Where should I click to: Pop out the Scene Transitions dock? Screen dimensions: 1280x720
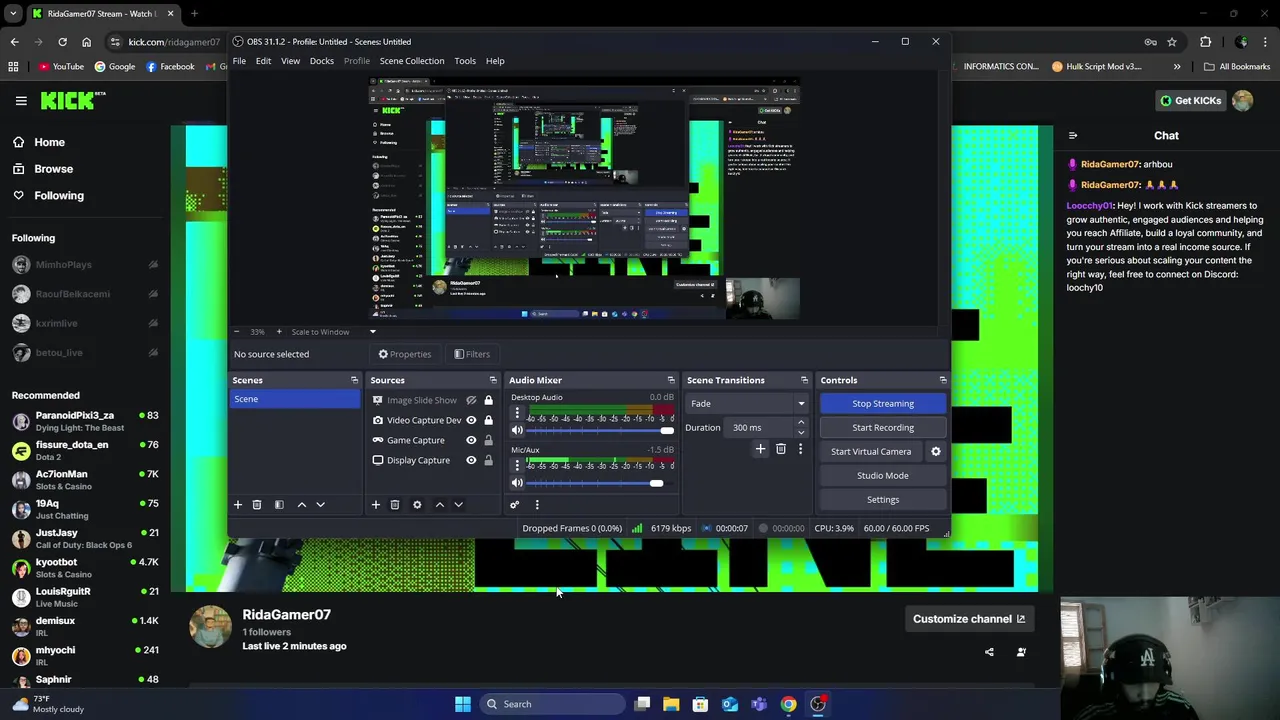tap(804, 380)
